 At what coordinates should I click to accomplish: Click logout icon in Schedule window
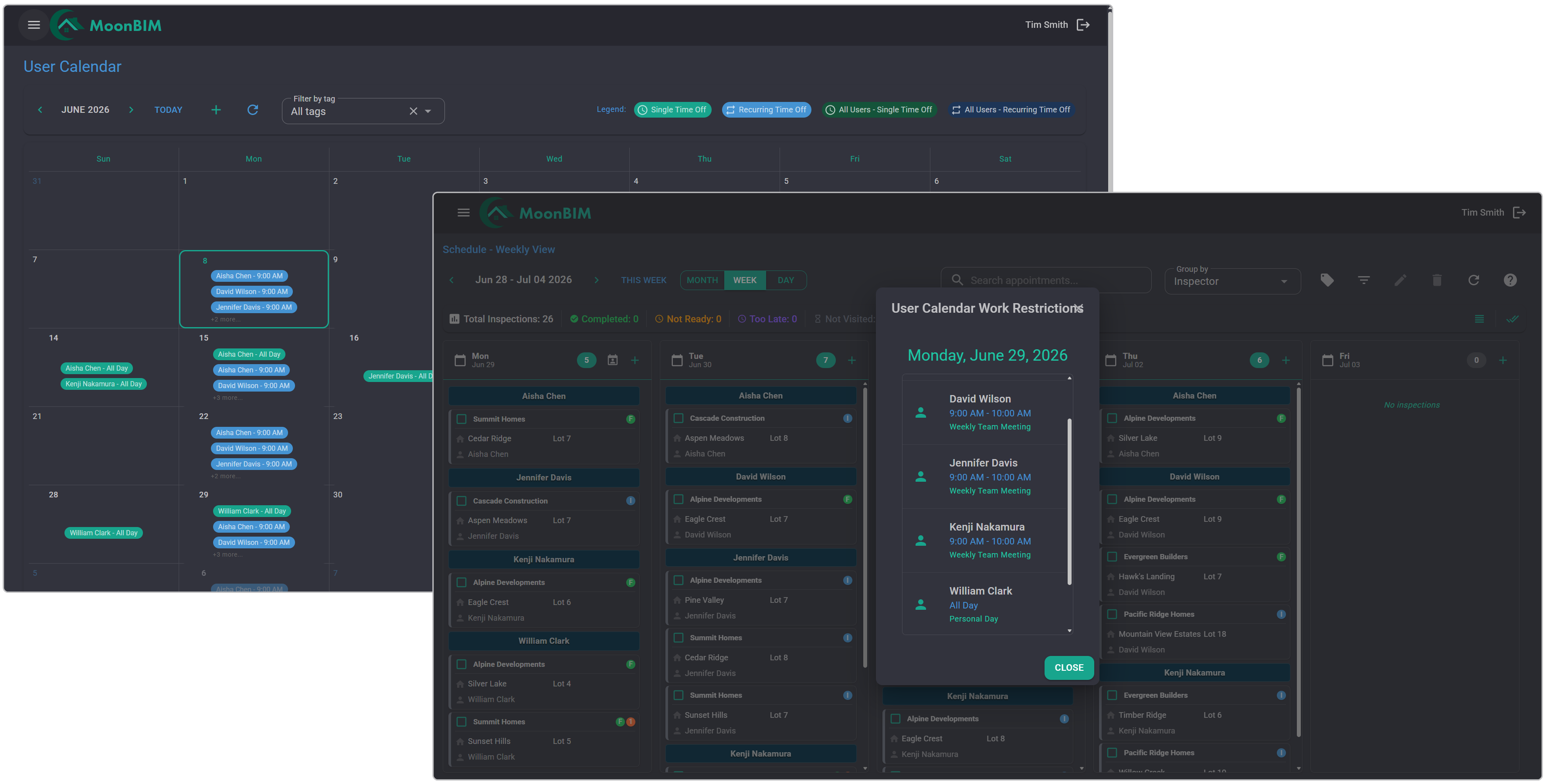click(x=1520, y=213)
